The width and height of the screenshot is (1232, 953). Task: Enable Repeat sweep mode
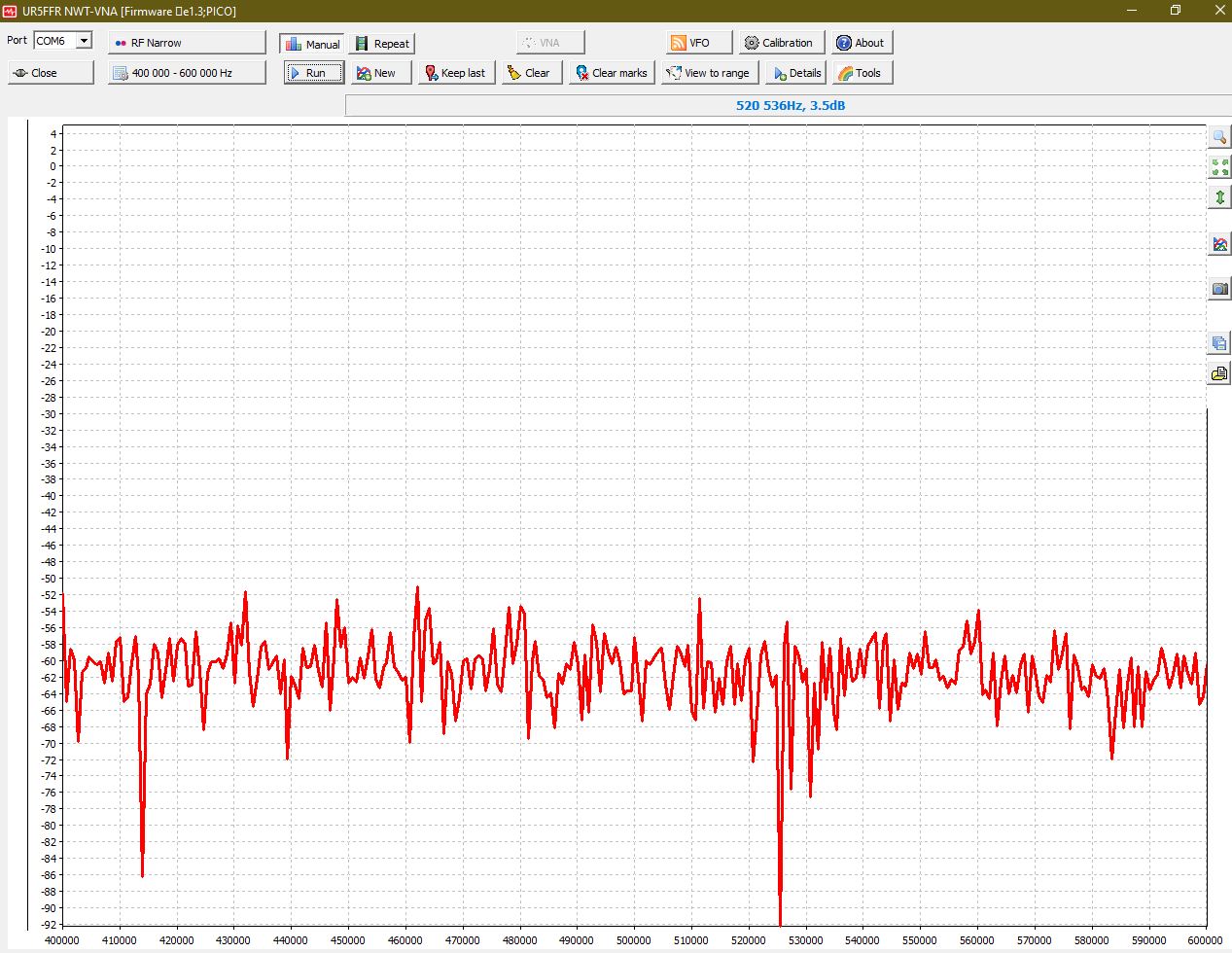pyautogui.click(x=382, y=44)
